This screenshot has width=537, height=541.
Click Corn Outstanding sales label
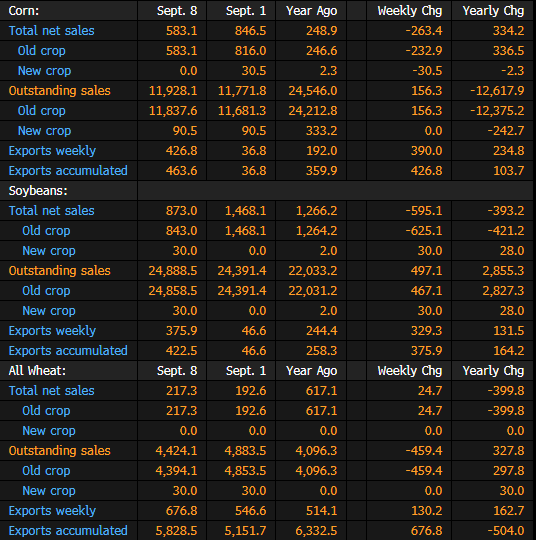tap(59, 91)
